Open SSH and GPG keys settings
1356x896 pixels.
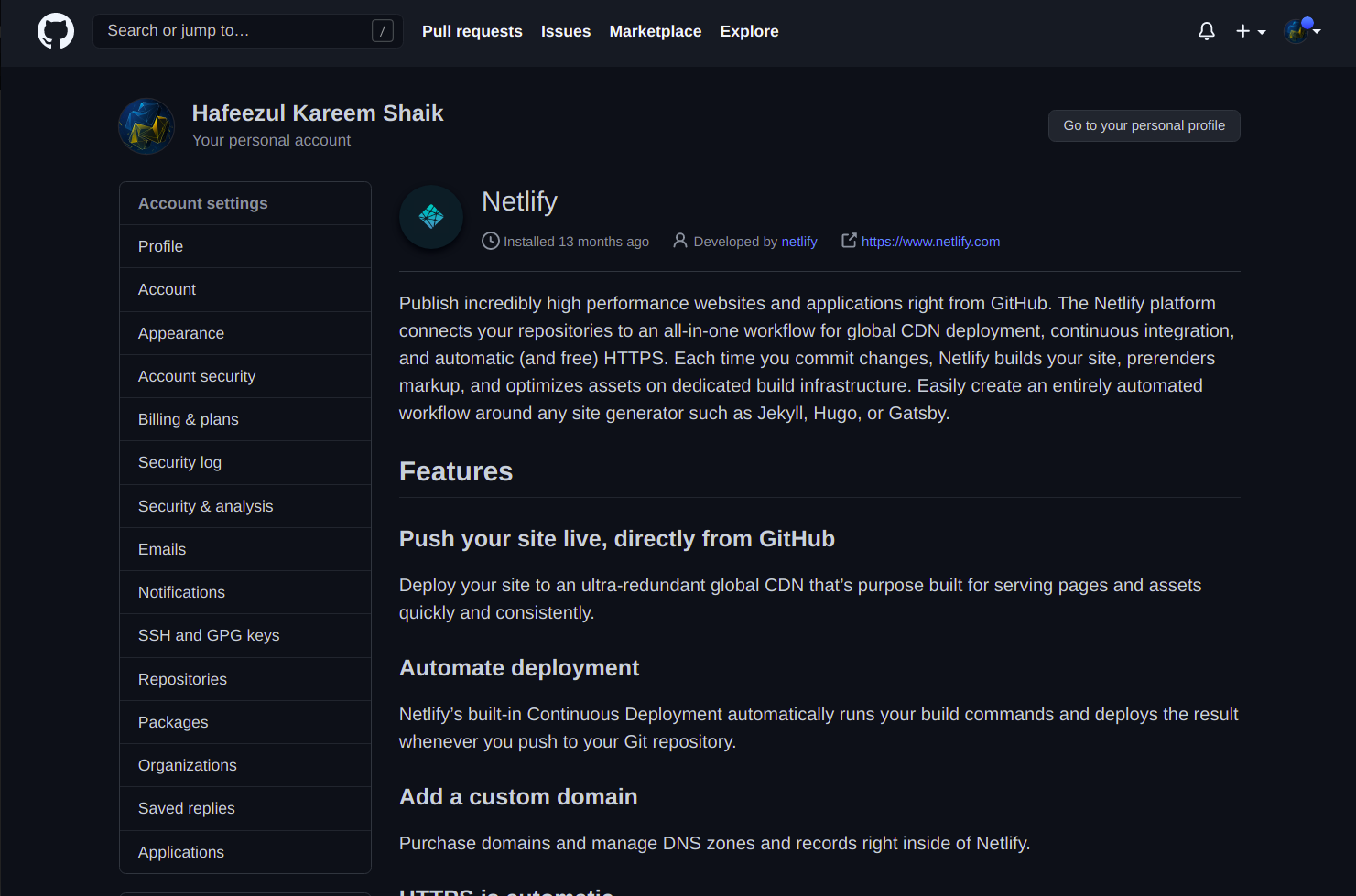[245, 635]
